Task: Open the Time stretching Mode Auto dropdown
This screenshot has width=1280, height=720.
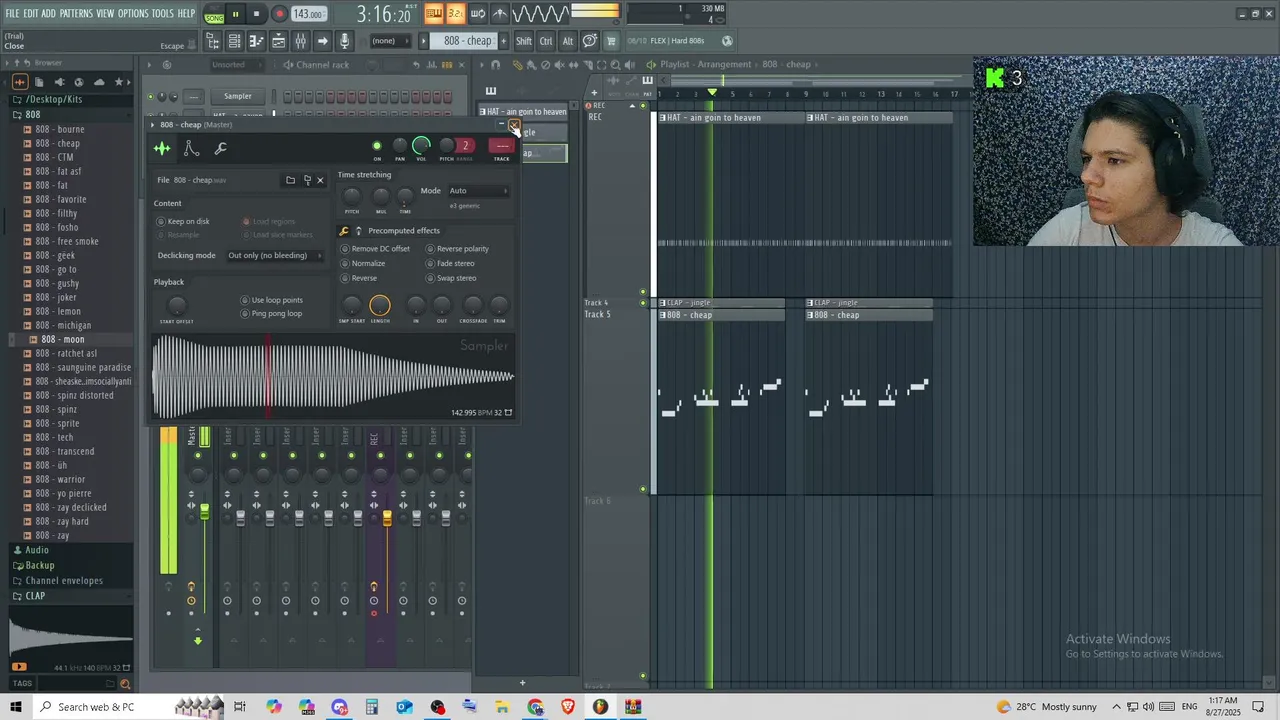Action: point(478,191)
